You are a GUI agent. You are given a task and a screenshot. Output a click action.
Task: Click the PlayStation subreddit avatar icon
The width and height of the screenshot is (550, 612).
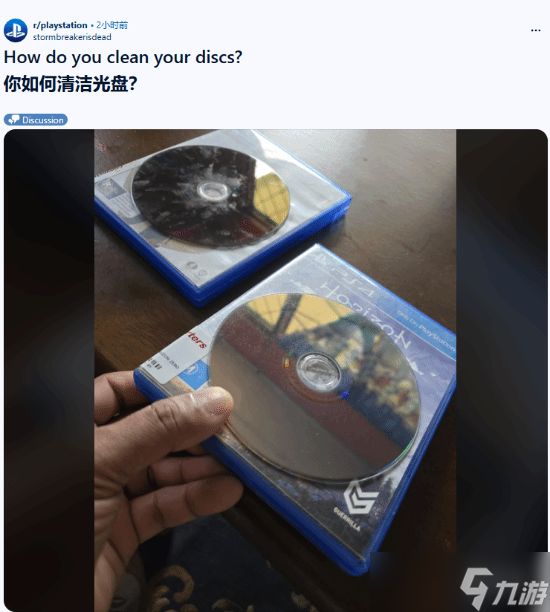pyautogui.click(x=15, y=30)
